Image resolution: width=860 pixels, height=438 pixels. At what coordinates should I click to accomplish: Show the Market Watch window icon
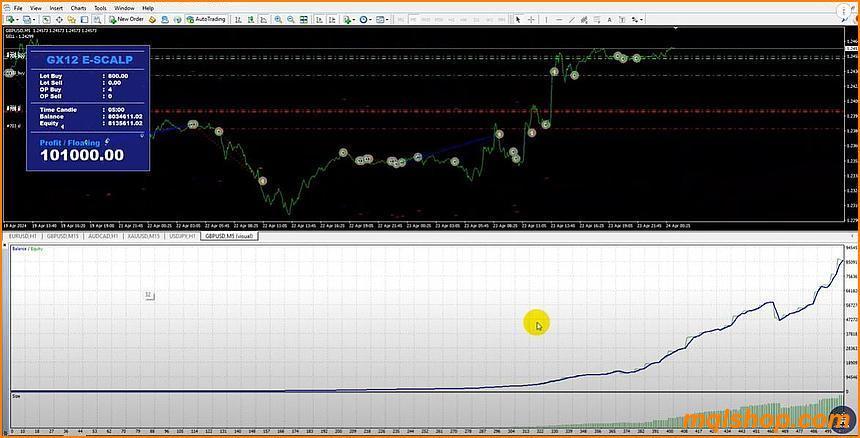(47, 19)
